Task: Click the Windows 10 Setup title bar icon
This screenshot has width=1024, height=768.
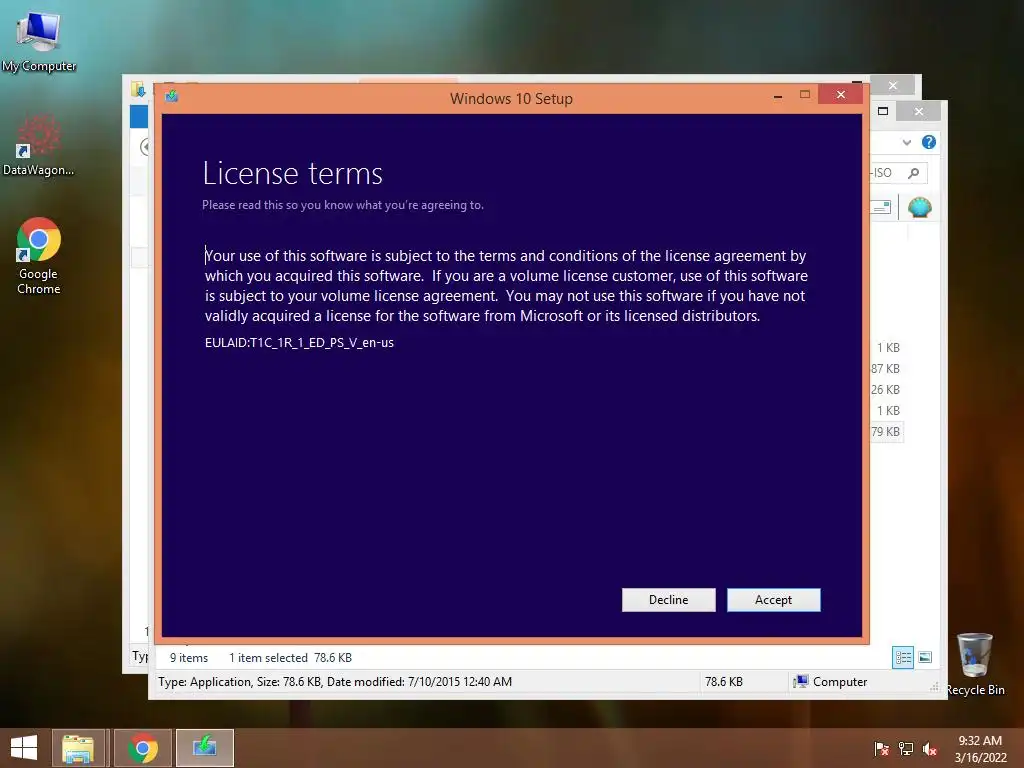Action: coord(172,97)
